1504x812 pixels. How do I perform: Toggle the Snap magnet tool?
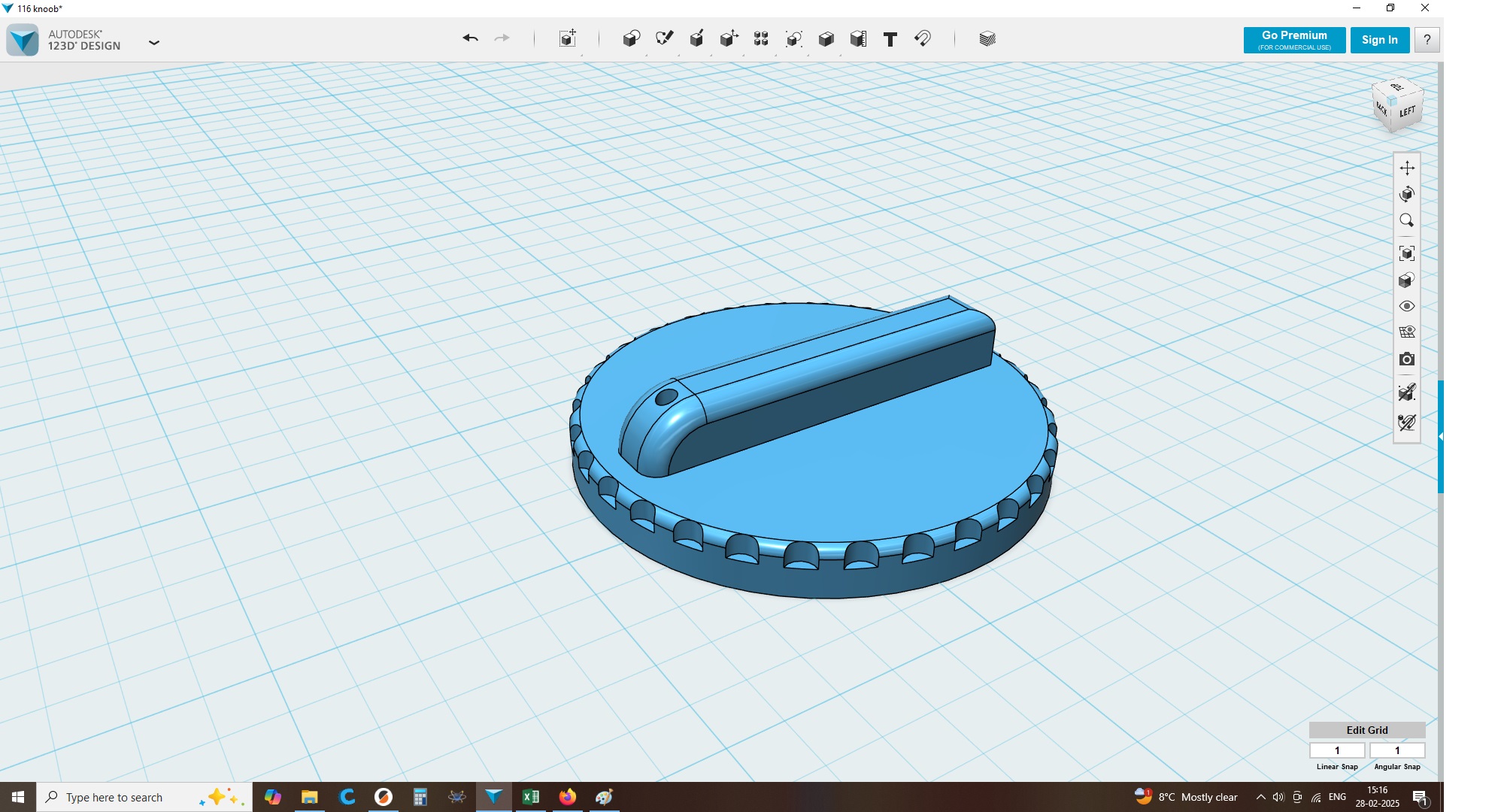(923, 38)
